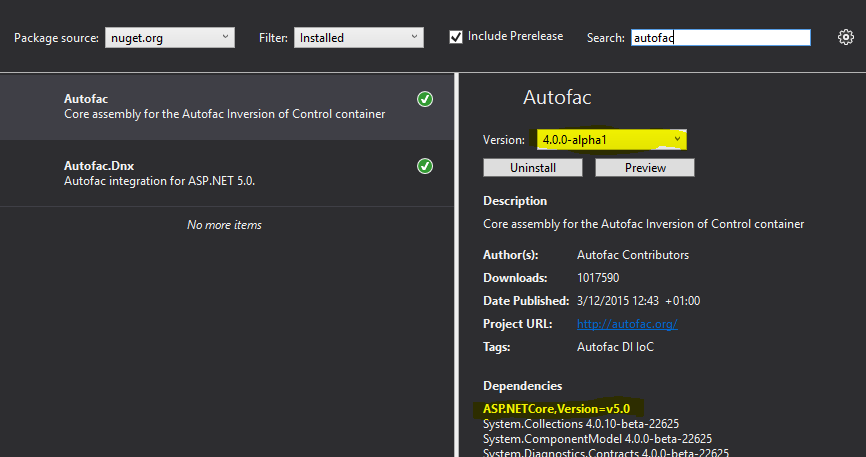Click the System.Collections 4.0.10-beta-22625 dependency
Viewport: 866px width, 457px height.
pos(581,424)
